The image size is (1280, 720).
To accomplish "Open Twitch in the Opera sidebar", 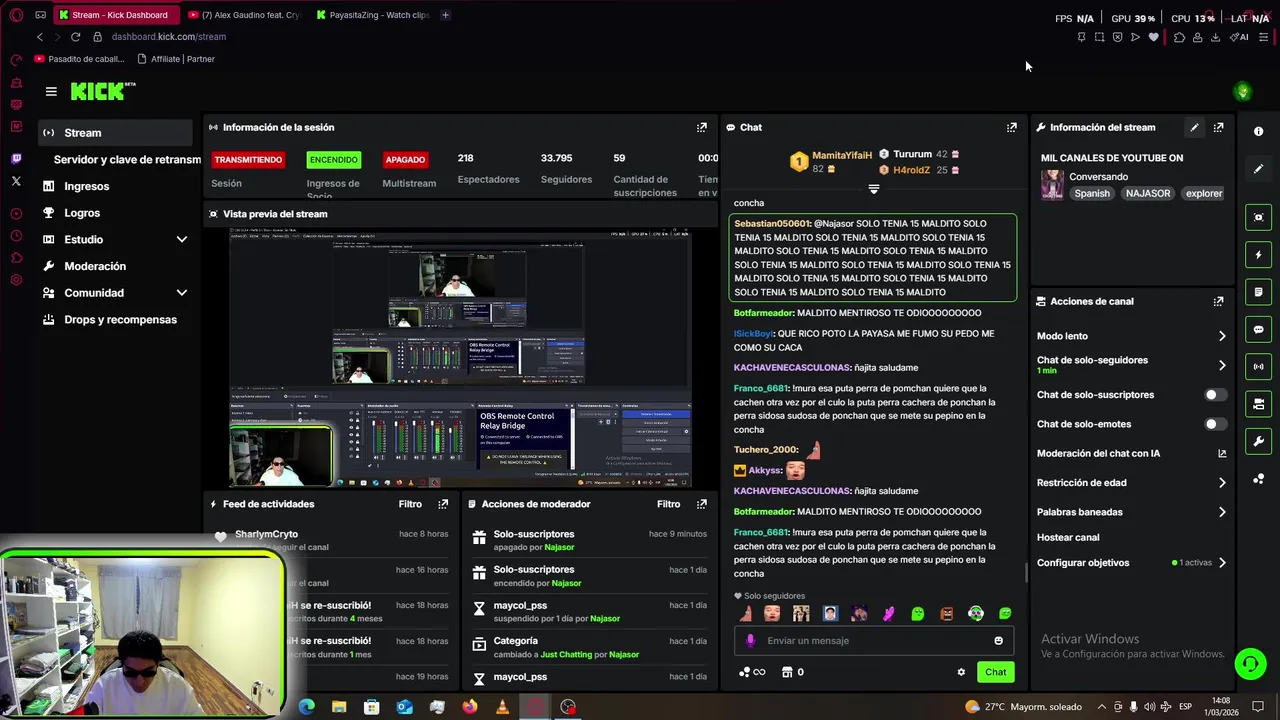I will pos(16,159).
